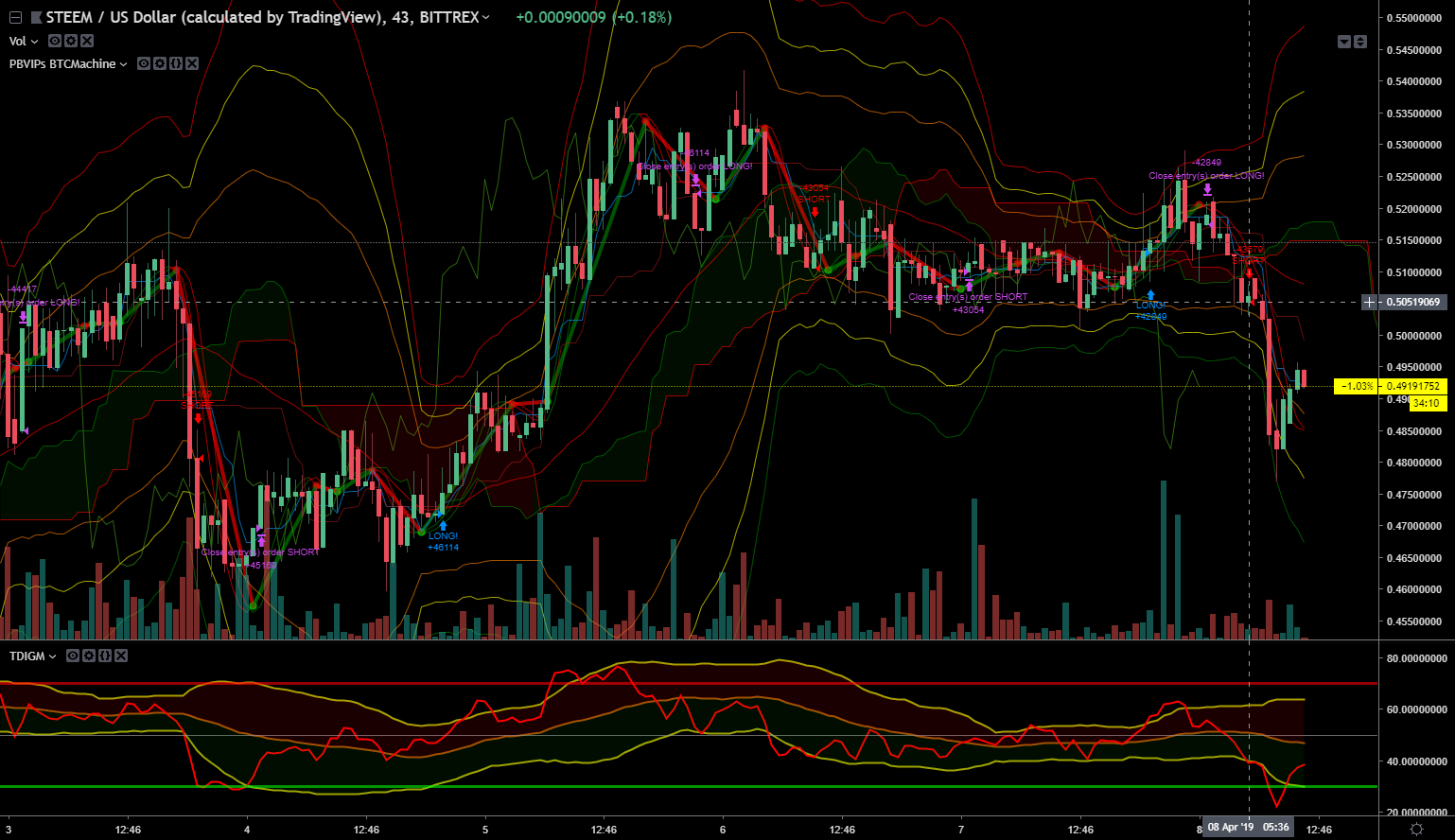Screen dimensions: 1455x840
Task: Collapse the legend with the minus box
Action: click(x=15, y=17)
